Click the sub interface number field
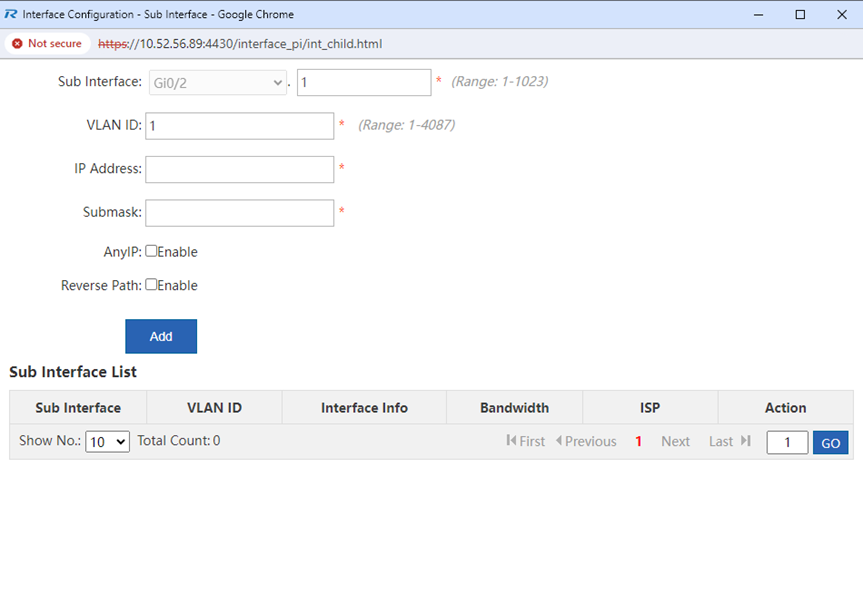Image resolution: width=863 pixels, height=603 pixels. [x=364, y=82]
